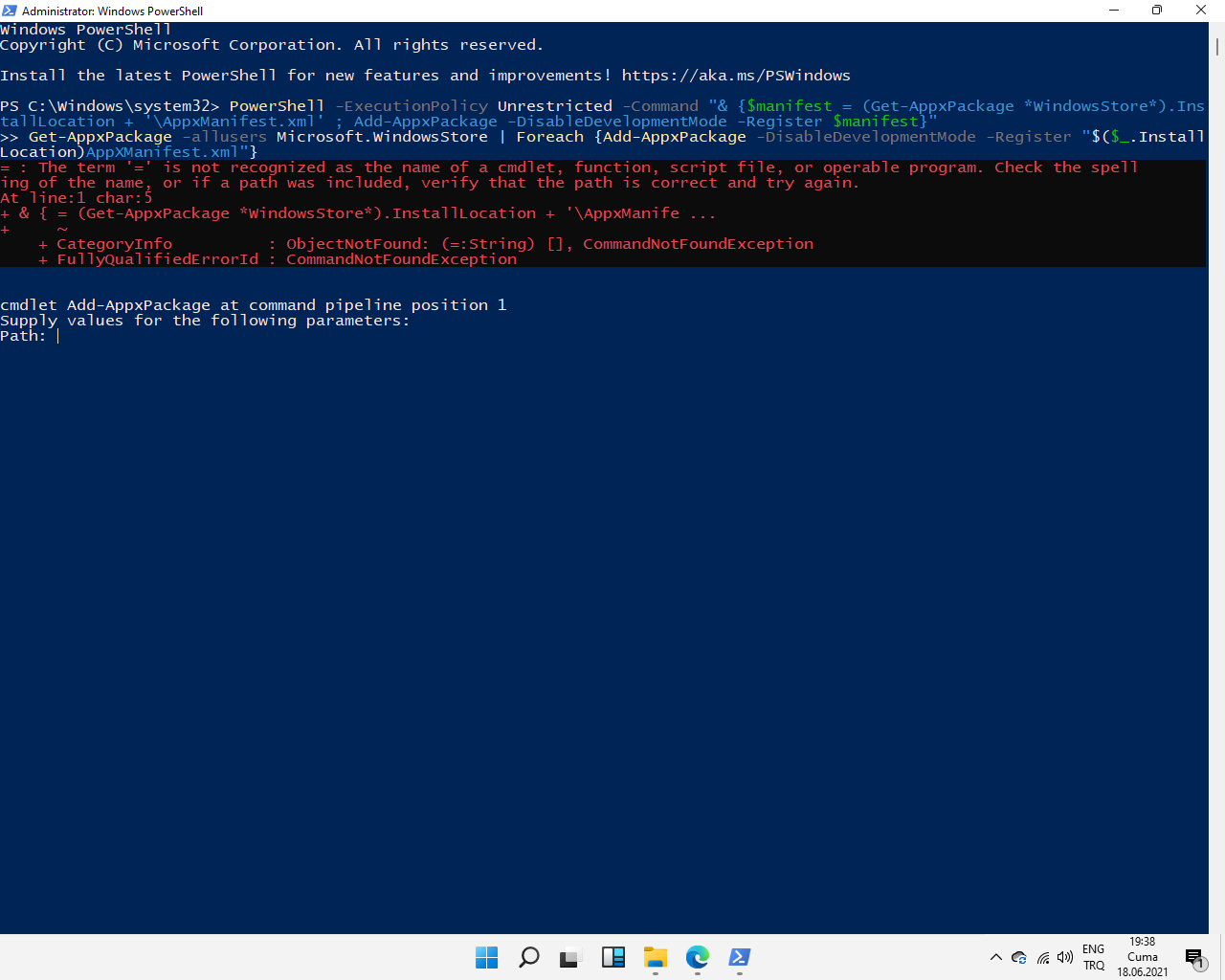Viewport: 1225px width, 980px height.
Task: Click the 'CategoryInfo' error line
Action: pyautogui.click(x=426, y=244)
